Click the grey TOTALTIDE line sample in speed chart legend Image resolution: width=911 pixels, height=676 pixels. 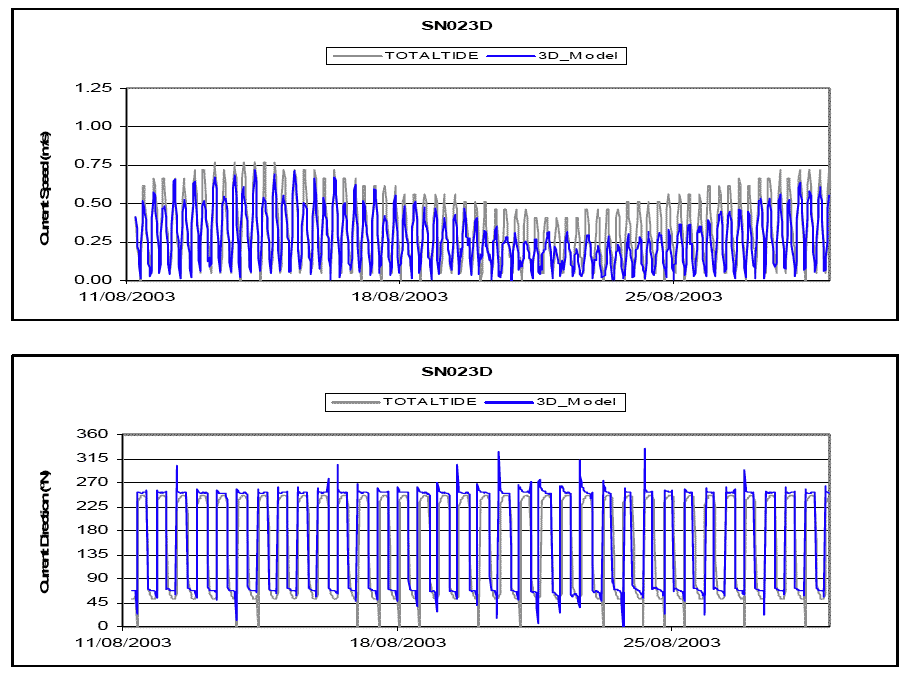click(357, 56)
